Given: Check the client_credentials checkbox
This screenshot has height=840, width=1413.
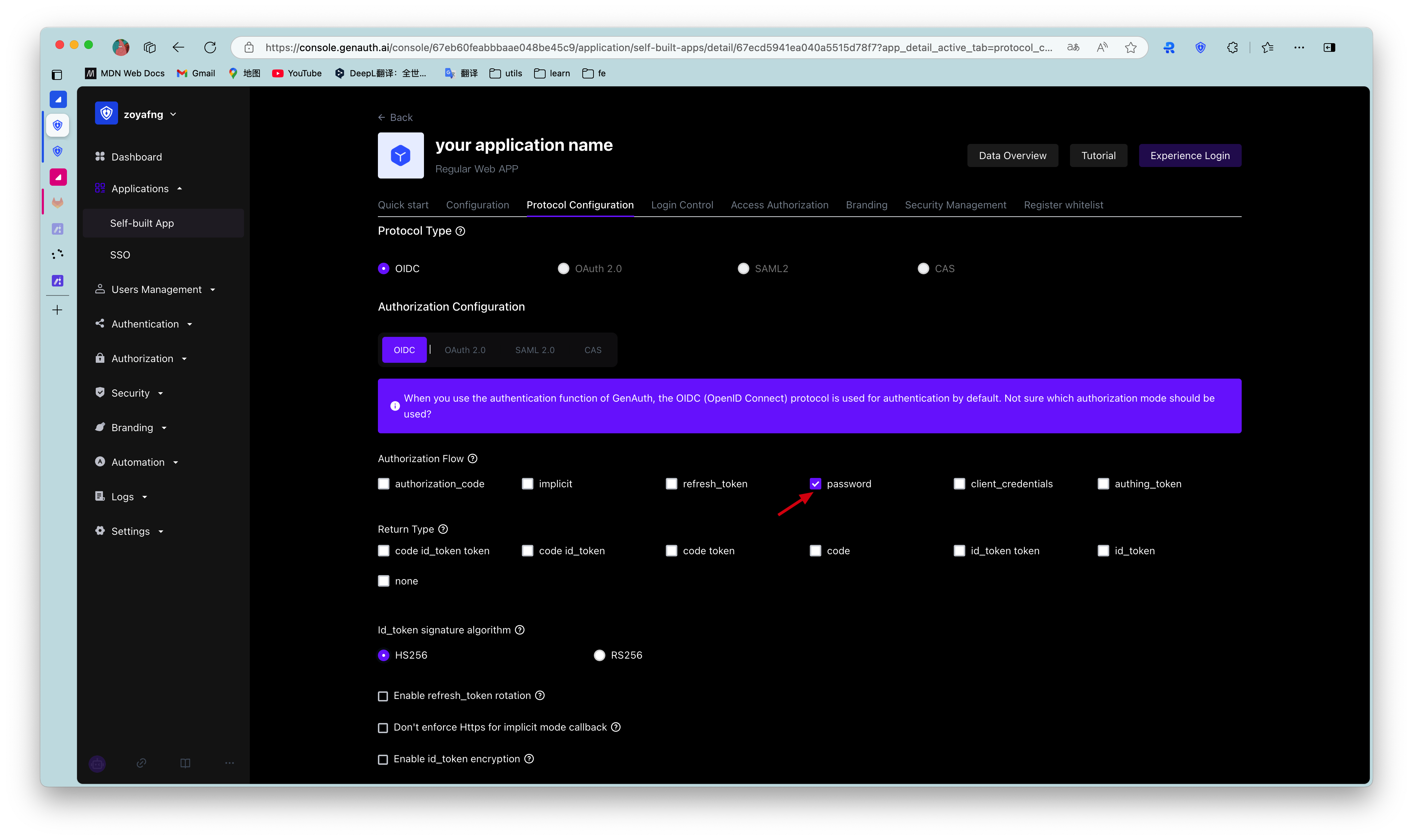Looking at the screenshot, I should pyautogui.click(x=959, y=483).
